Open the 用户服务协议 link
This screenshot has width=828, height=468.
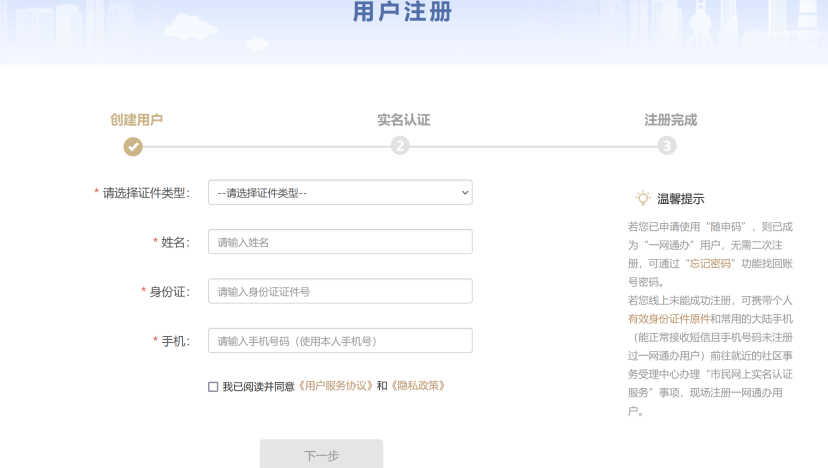click(x=336, y=386)
